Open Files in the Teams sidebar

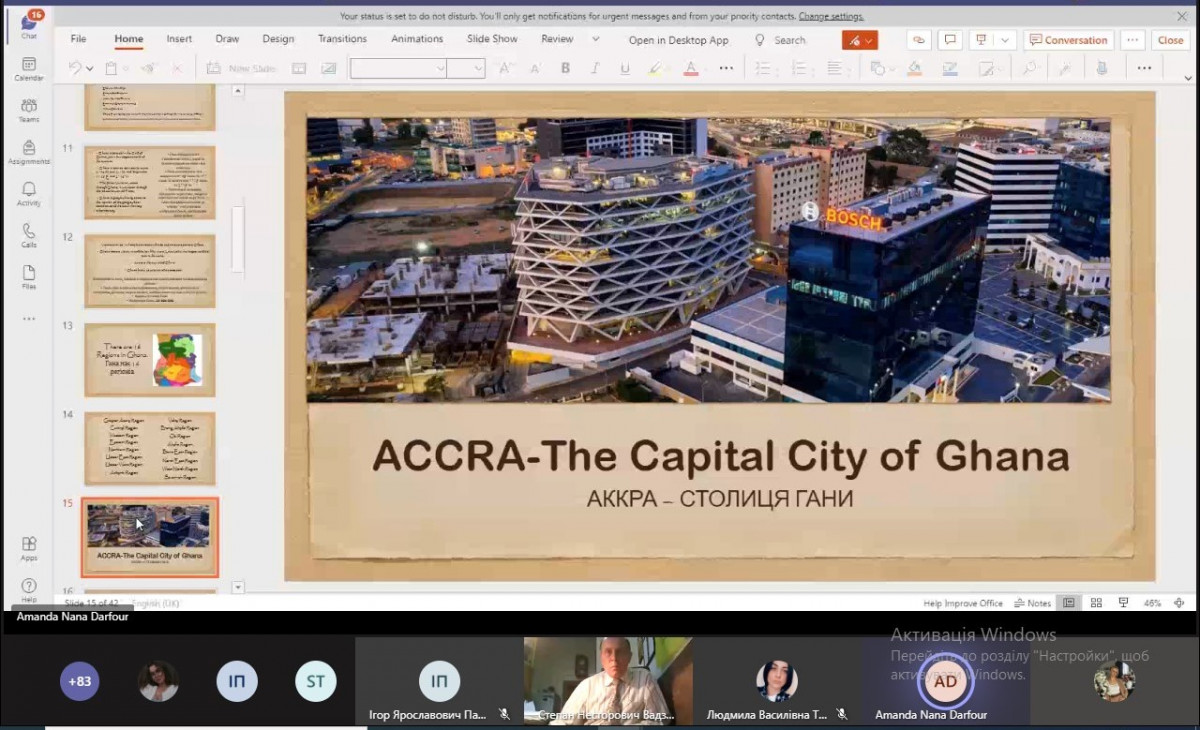29,277
